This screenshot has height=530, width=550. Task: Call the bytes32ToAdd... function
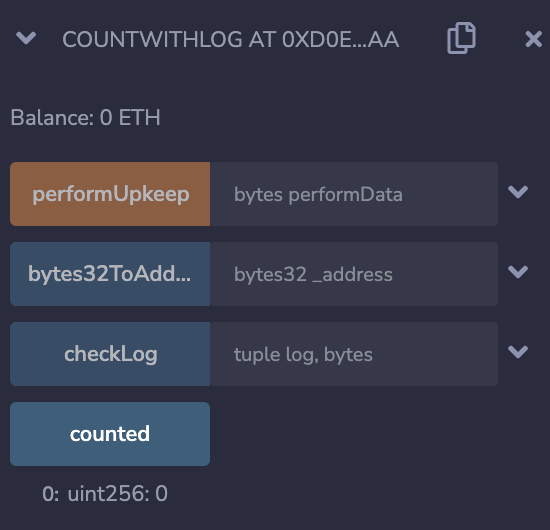point(110,274)
